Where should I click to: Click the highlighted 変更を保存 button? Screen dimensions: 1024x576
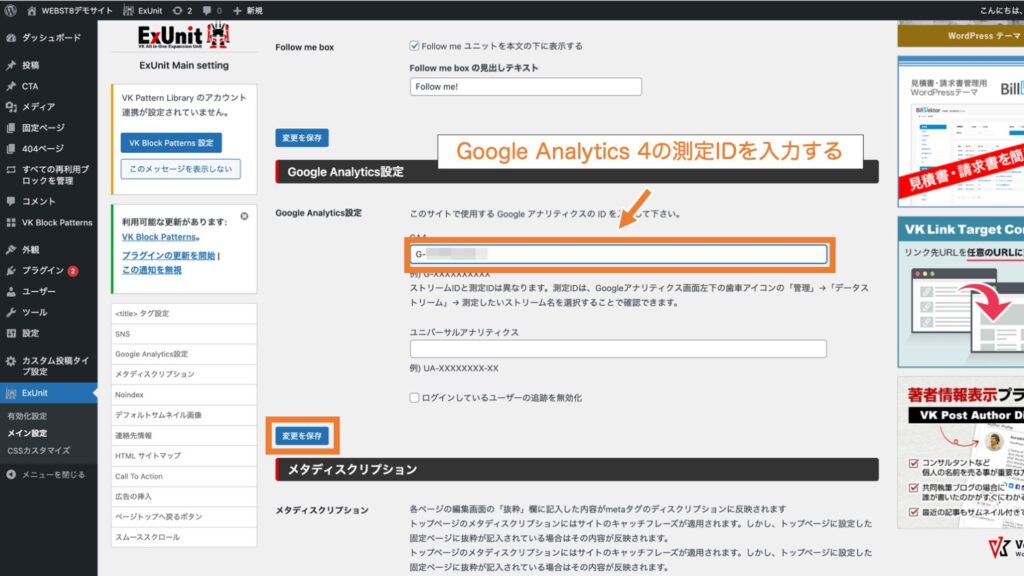point(302,436)
